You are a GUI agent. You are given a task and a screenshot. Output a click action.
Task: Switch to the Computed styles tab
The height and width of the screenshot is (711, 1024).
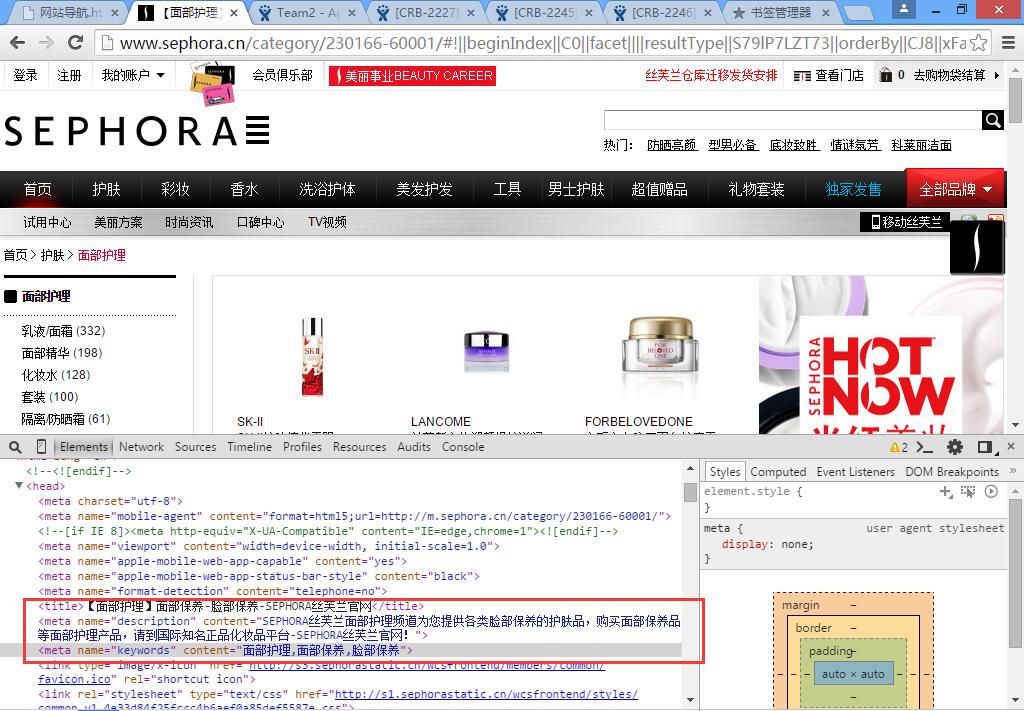777,472
